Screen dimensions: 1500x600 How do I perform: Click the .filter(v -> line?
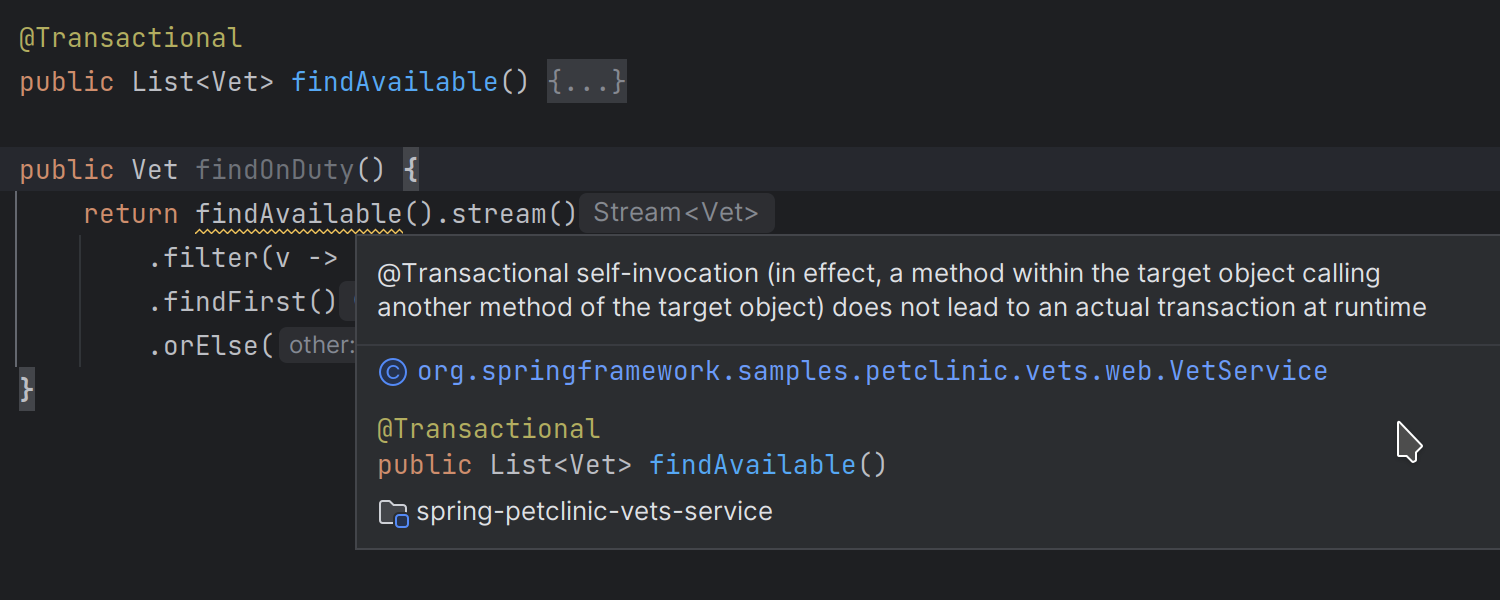tap(244, 258)
